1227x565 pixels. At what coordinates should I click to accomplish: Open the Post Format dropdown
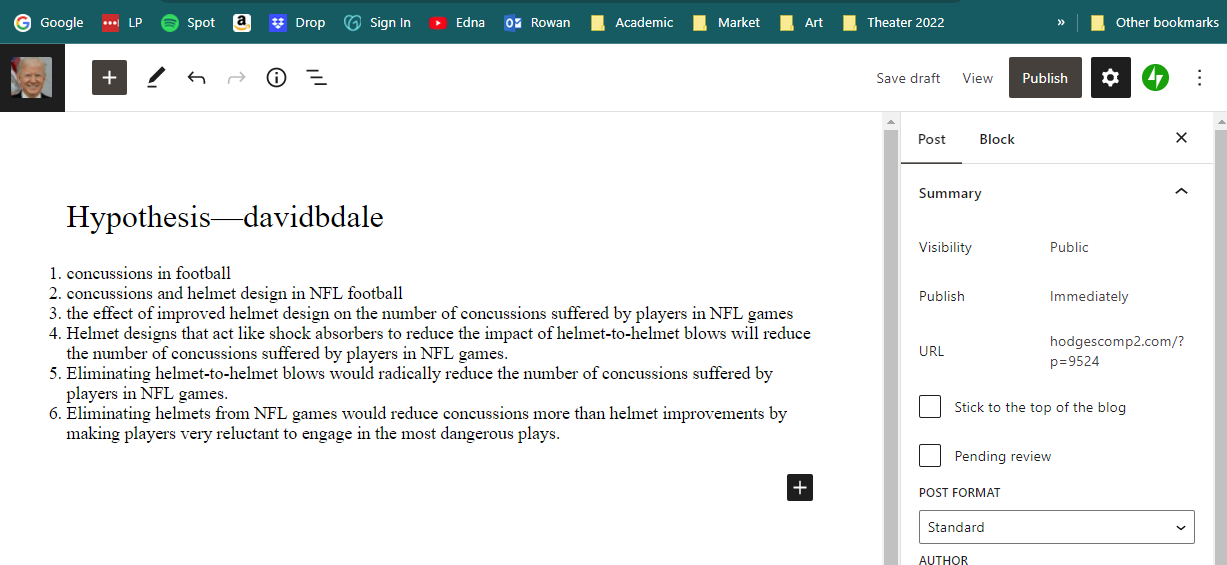[x=1056, y=527]
